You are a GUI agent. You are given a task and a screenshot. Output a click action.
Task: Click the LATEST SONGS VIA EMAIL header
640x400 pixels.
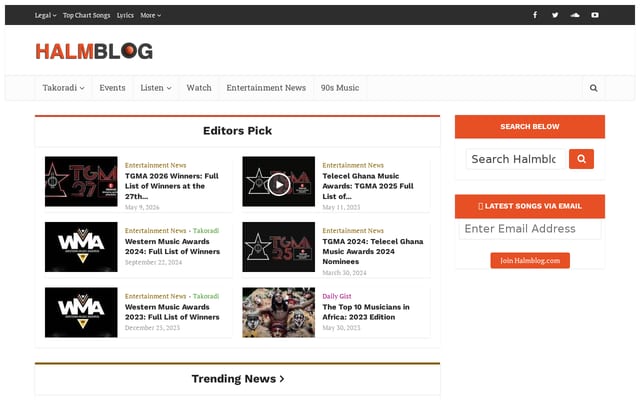pyautogui.click(x=530, y=206)
